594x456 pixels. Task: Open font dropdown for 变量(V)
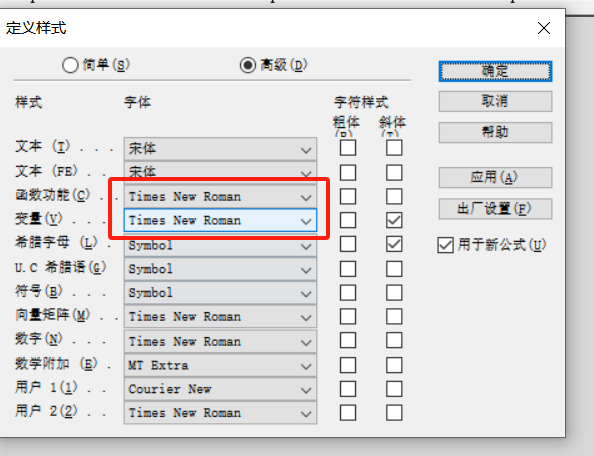click(220, 220)
